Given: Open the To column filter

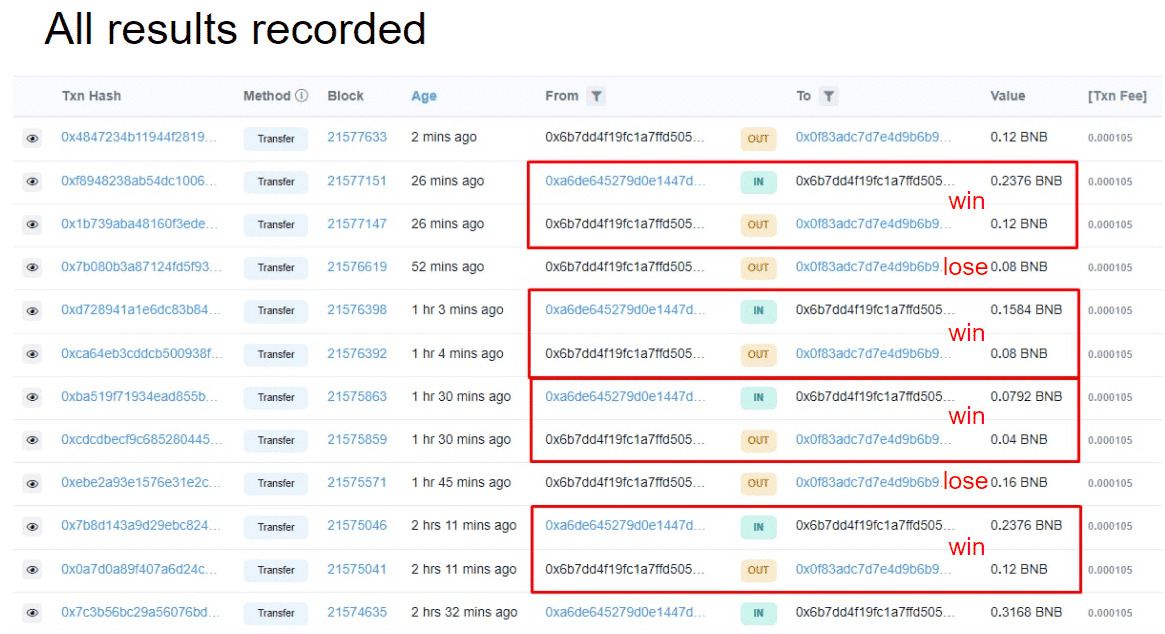Looking at the screenshot, I should pyautogui.click(x=828, y=96).
